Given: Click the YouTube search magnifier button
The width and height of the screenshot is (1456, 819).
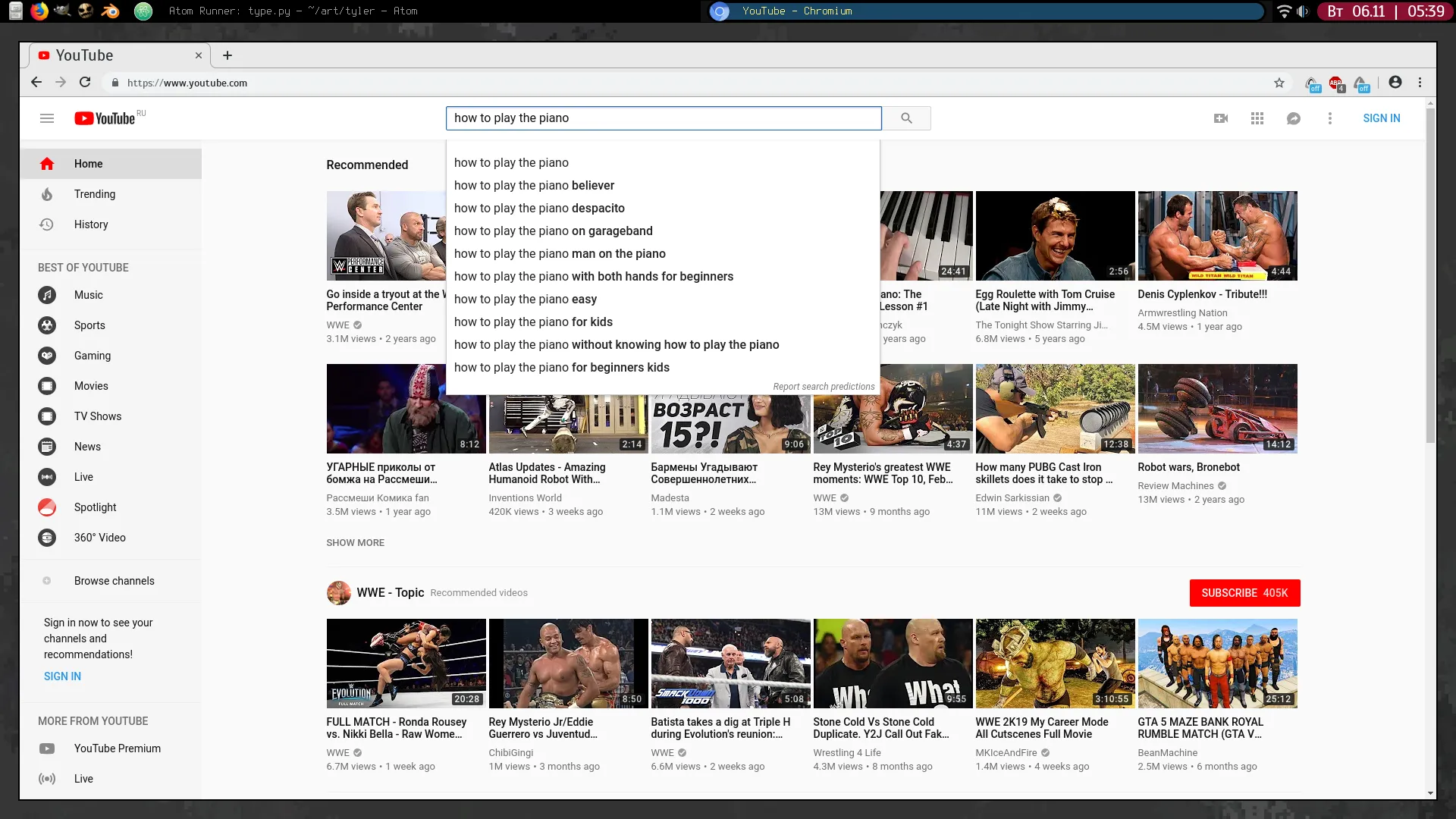Looking at the screenshot, I should [906, 118].
